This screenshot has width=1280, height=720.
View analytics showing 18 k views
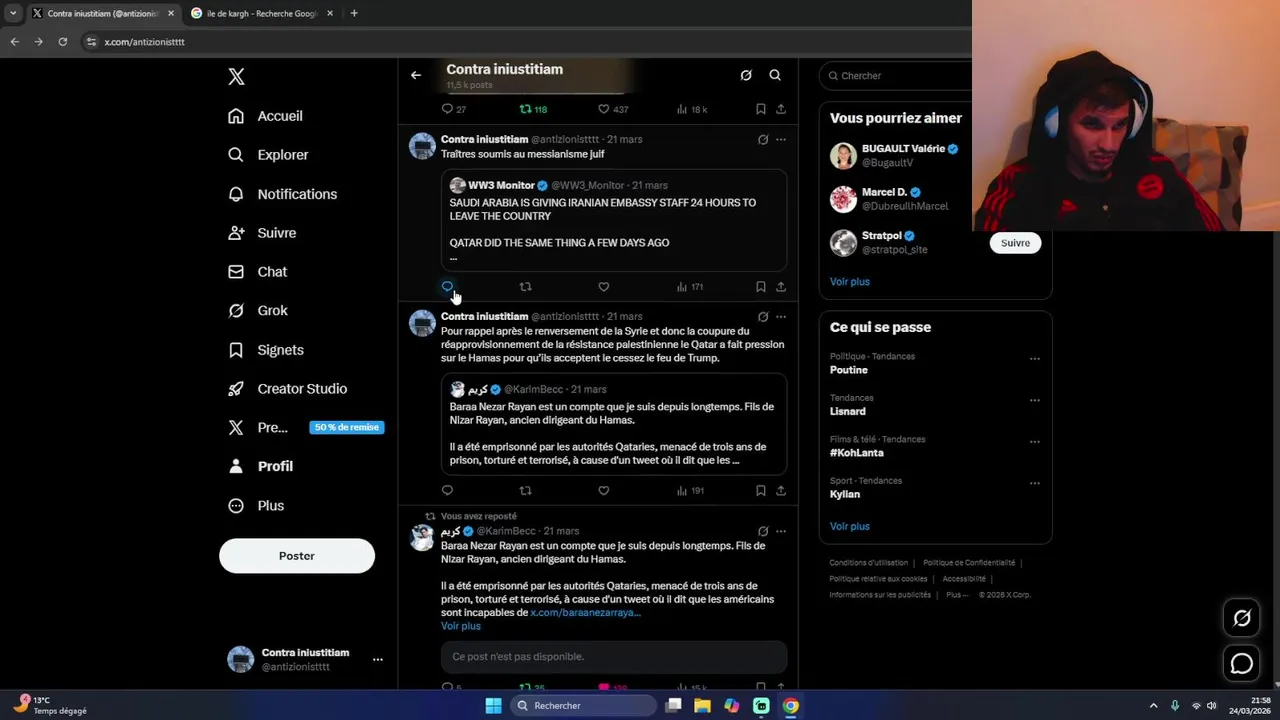coord(692,109)
